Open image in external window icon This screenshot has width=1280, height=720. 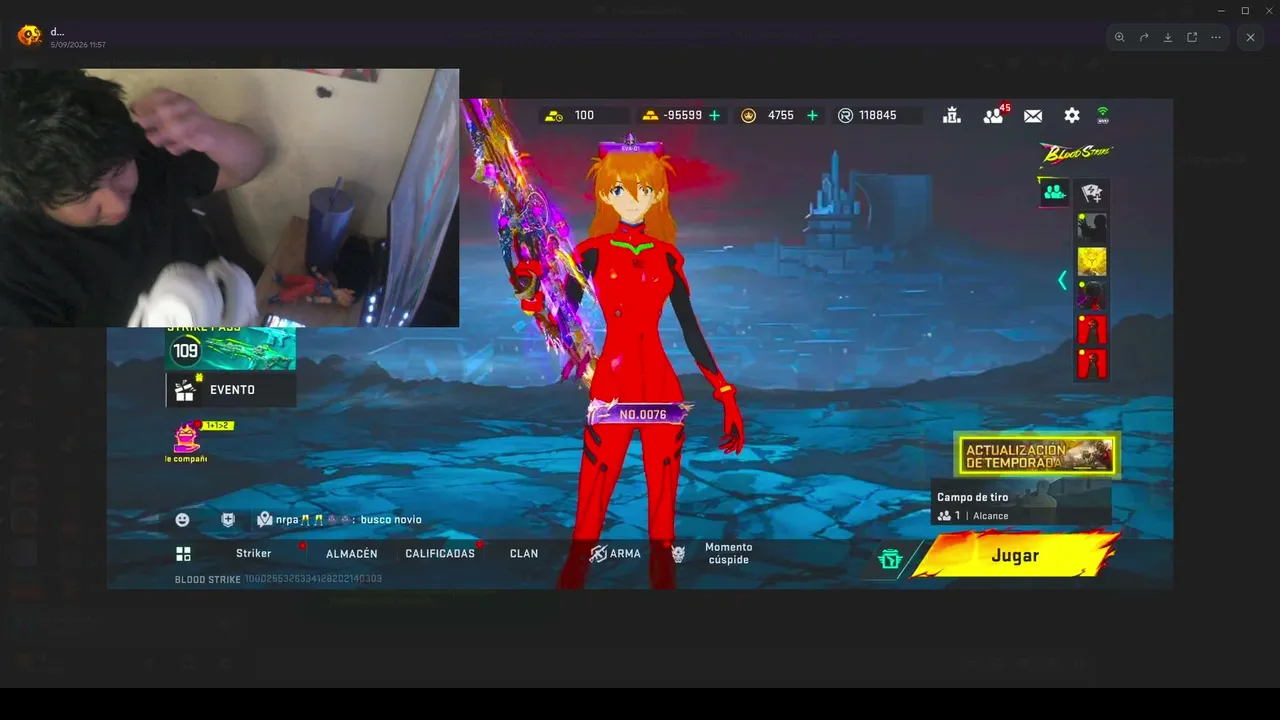pyautogui.click(x=1192, y=37)
